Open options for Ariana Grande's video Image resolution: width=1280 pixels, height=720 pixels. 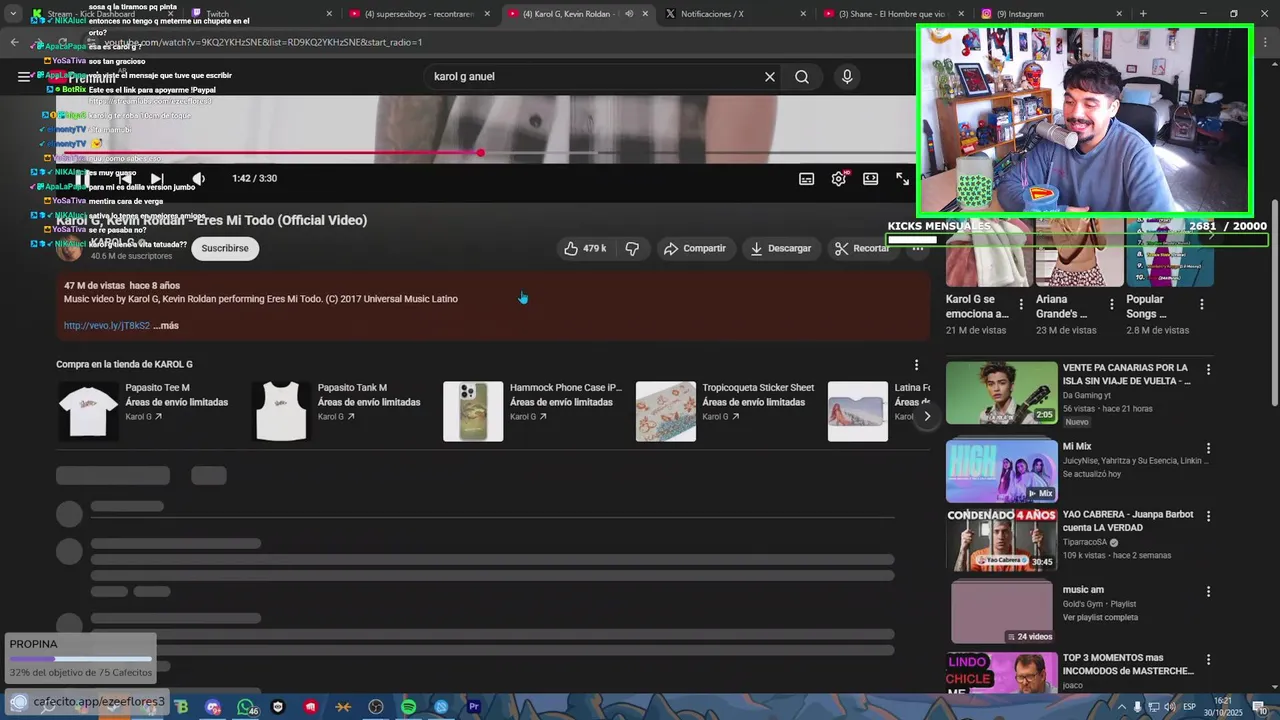point(1111,304)
